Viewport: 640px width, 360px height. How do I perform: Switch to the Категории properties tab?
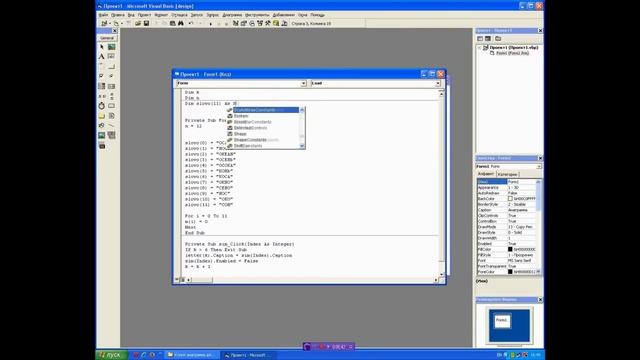coord(507,174)
